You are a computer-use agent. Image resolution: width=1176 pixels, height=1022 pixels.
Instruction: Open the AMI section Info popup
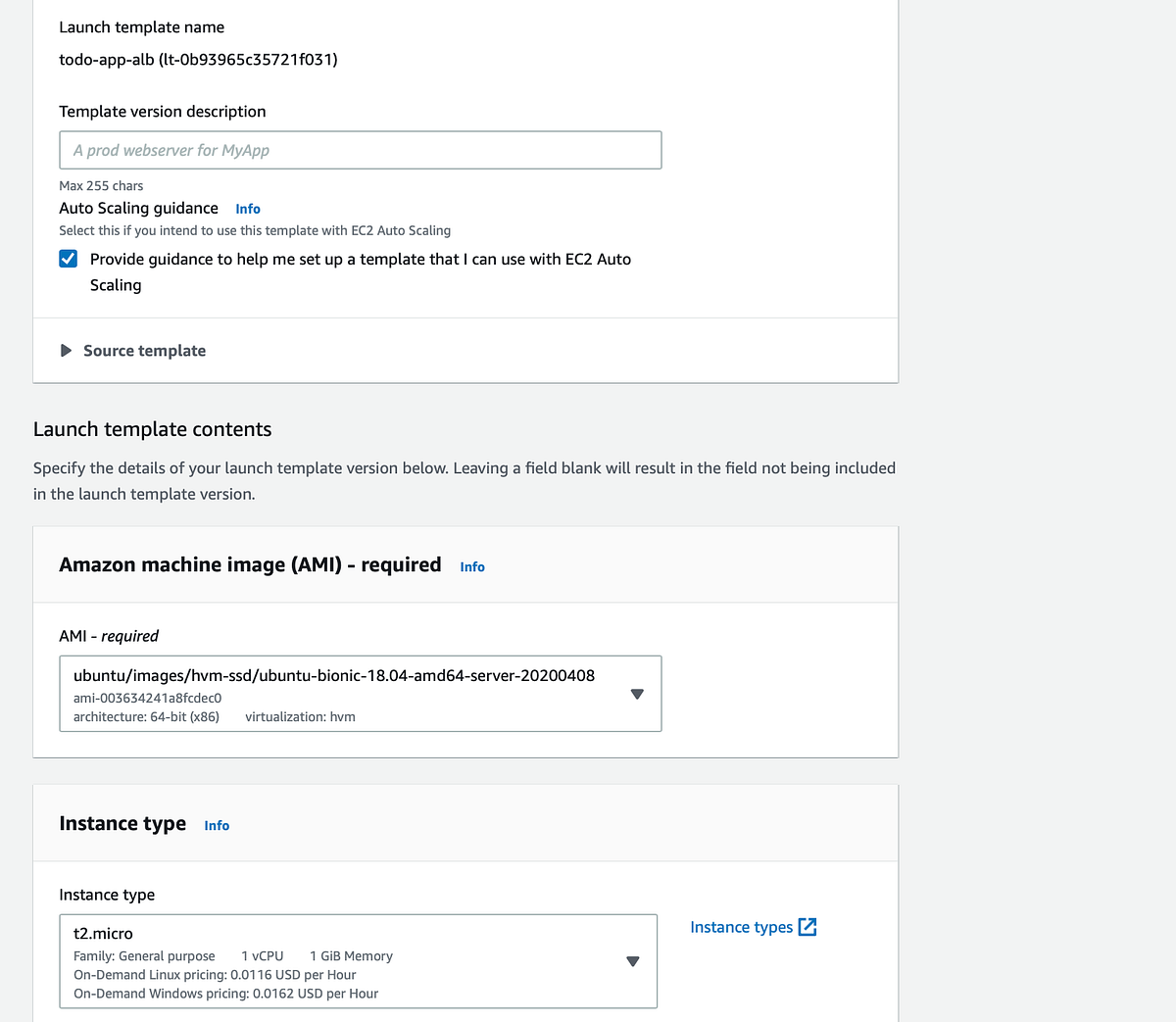click(471, 566)
